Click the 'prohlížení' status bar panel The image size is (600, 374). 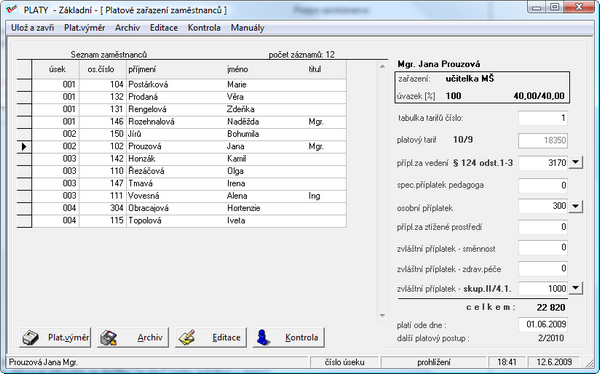(434, 362)
